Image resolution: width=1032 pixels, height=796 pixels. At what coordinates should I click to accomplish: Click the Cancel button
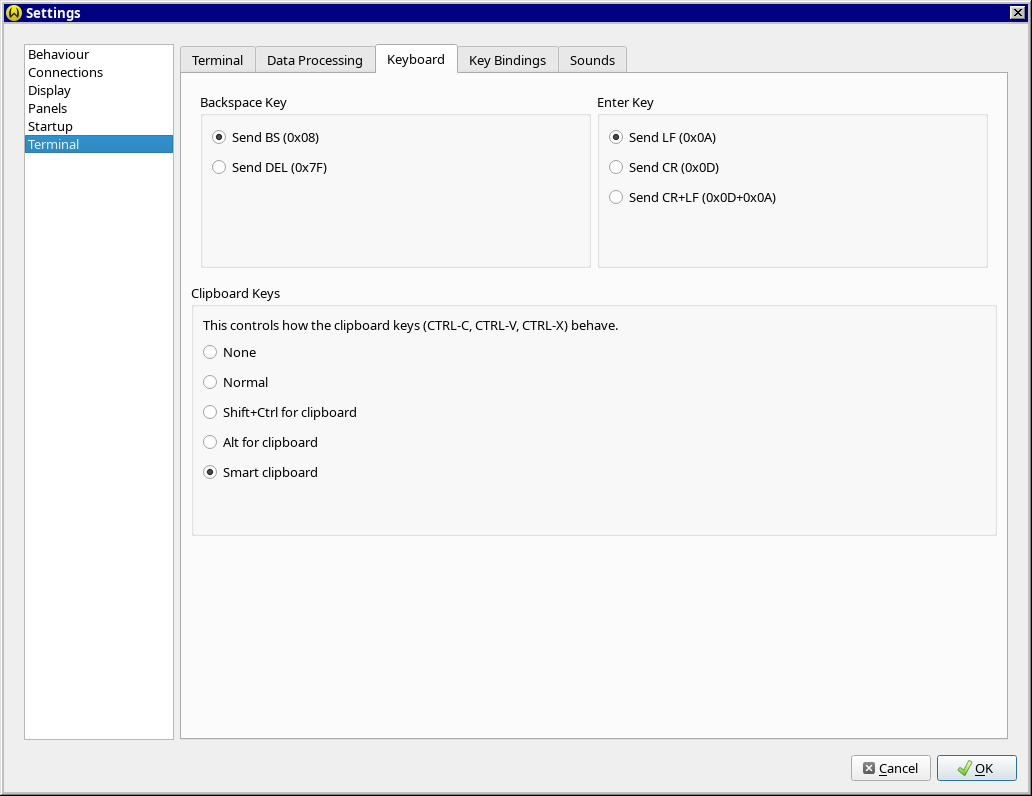[890, 768]
